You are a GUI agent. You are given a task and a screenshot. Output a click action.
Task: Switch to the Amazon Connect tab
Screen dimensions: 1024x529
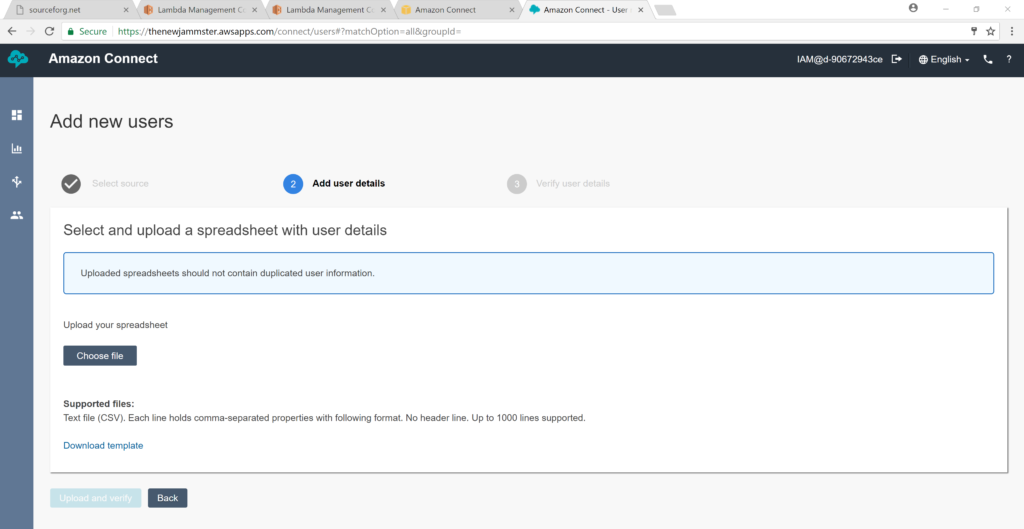click(457, 10)
